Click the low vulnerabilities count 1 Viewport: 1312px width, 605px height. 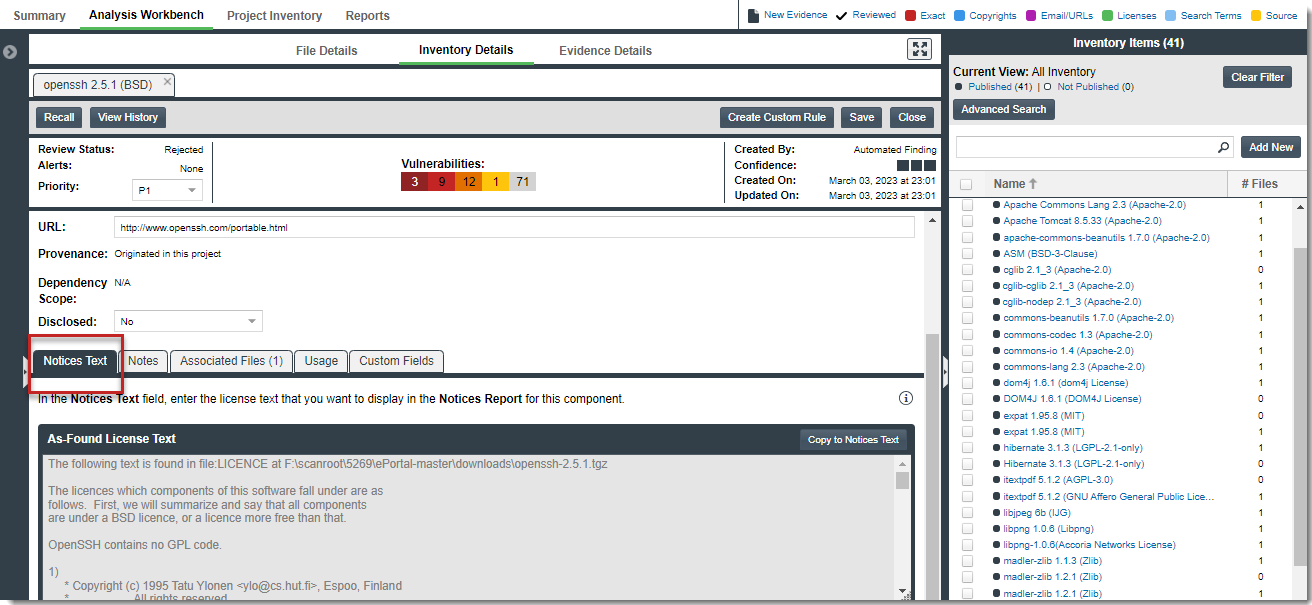pyautogui.click(x=495, y=181)
